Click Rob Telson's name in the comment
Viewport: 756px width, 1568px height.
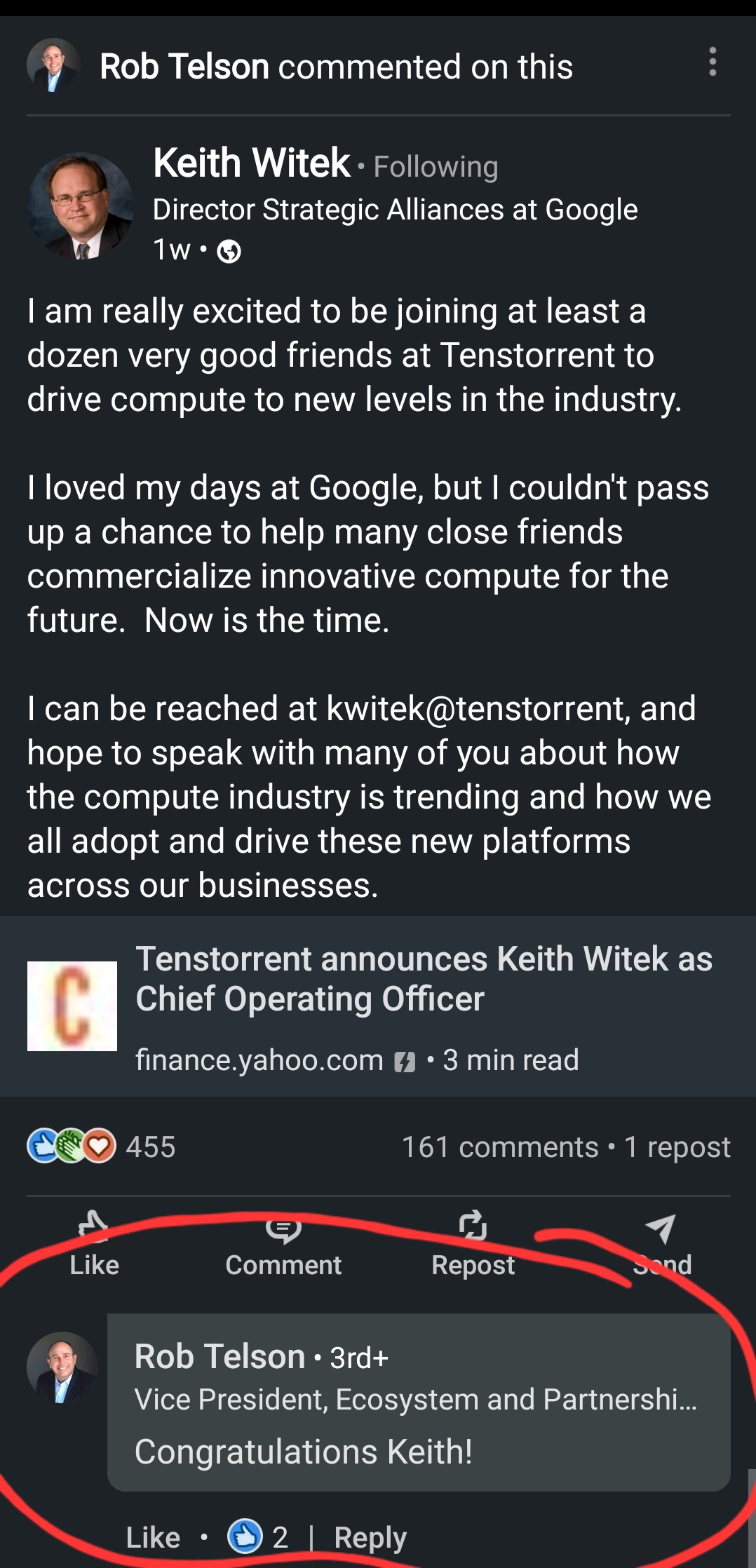pos(220,1356)
